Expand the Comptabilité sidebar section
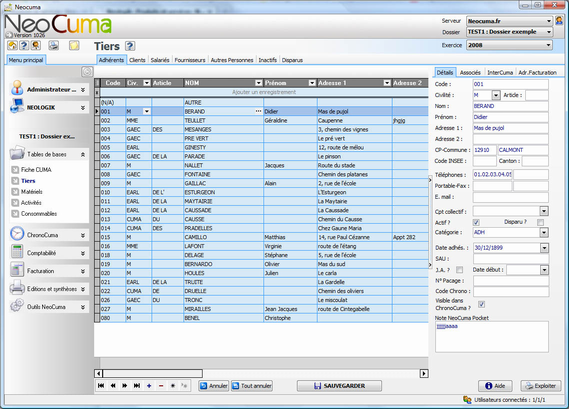The image size is (569, 409). click(49, 253)
